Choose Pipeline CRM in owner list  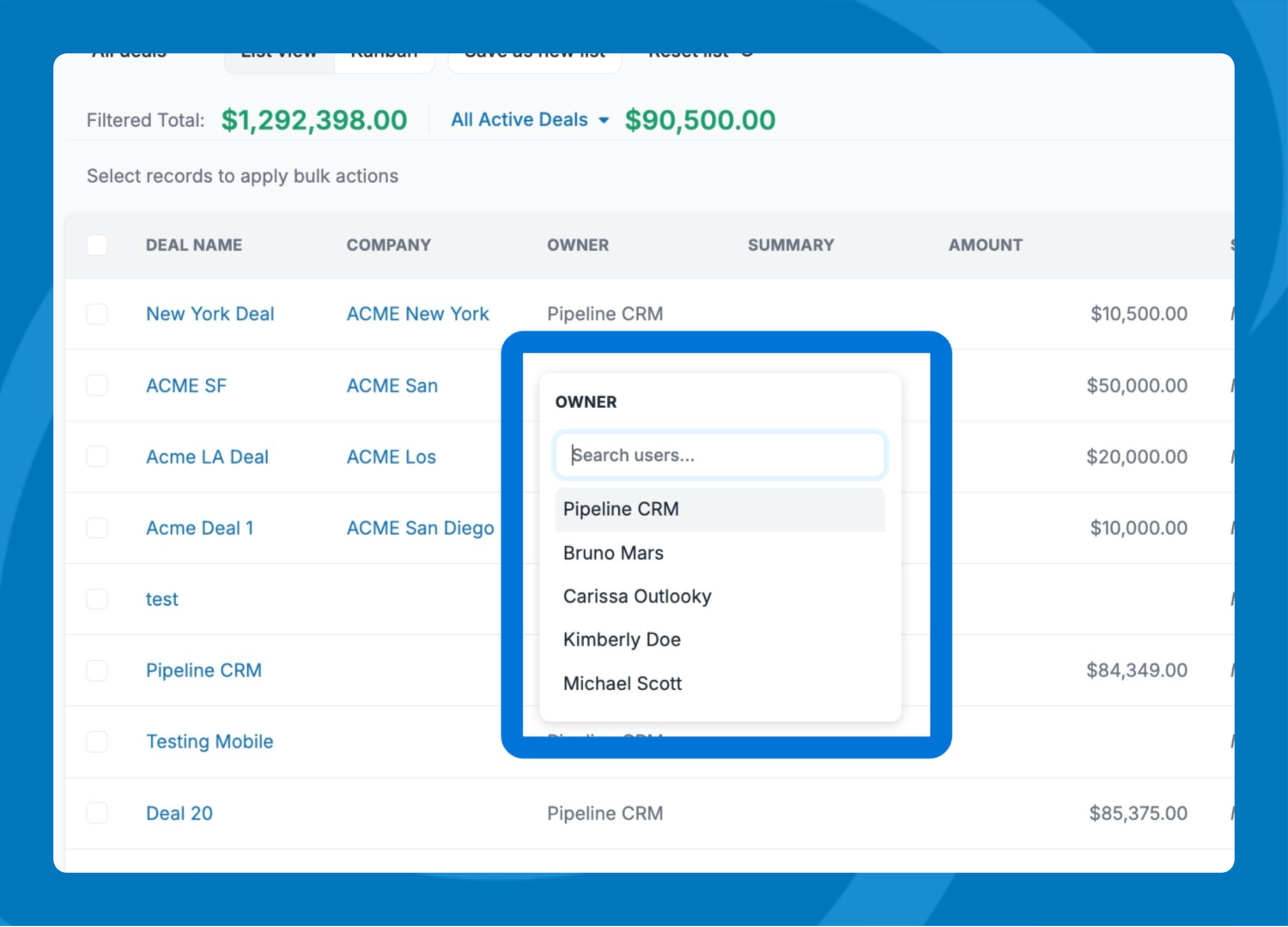pyautogui.click(x=720, y=509)
